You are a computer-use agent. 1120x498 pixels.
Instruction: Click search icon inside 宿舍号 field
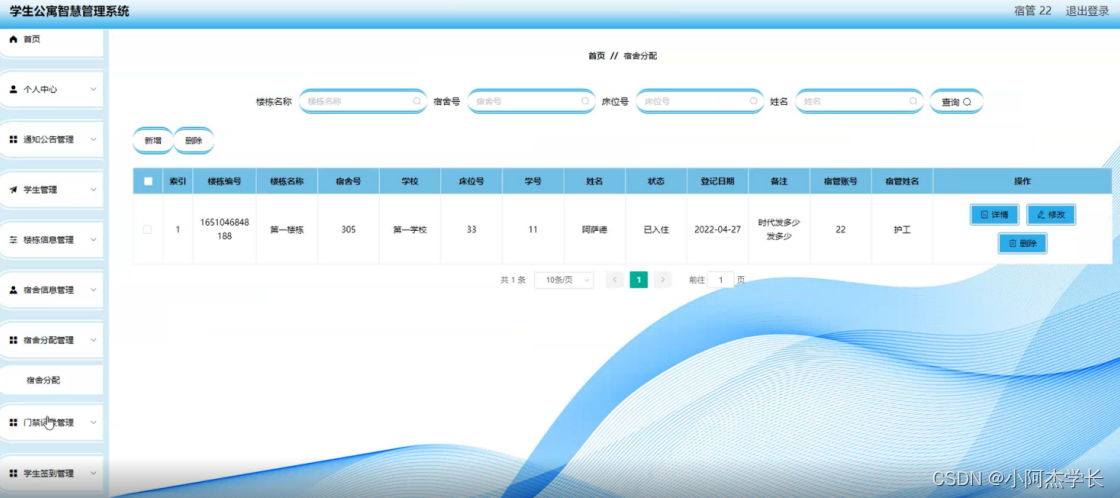click(x=585, y=101)
